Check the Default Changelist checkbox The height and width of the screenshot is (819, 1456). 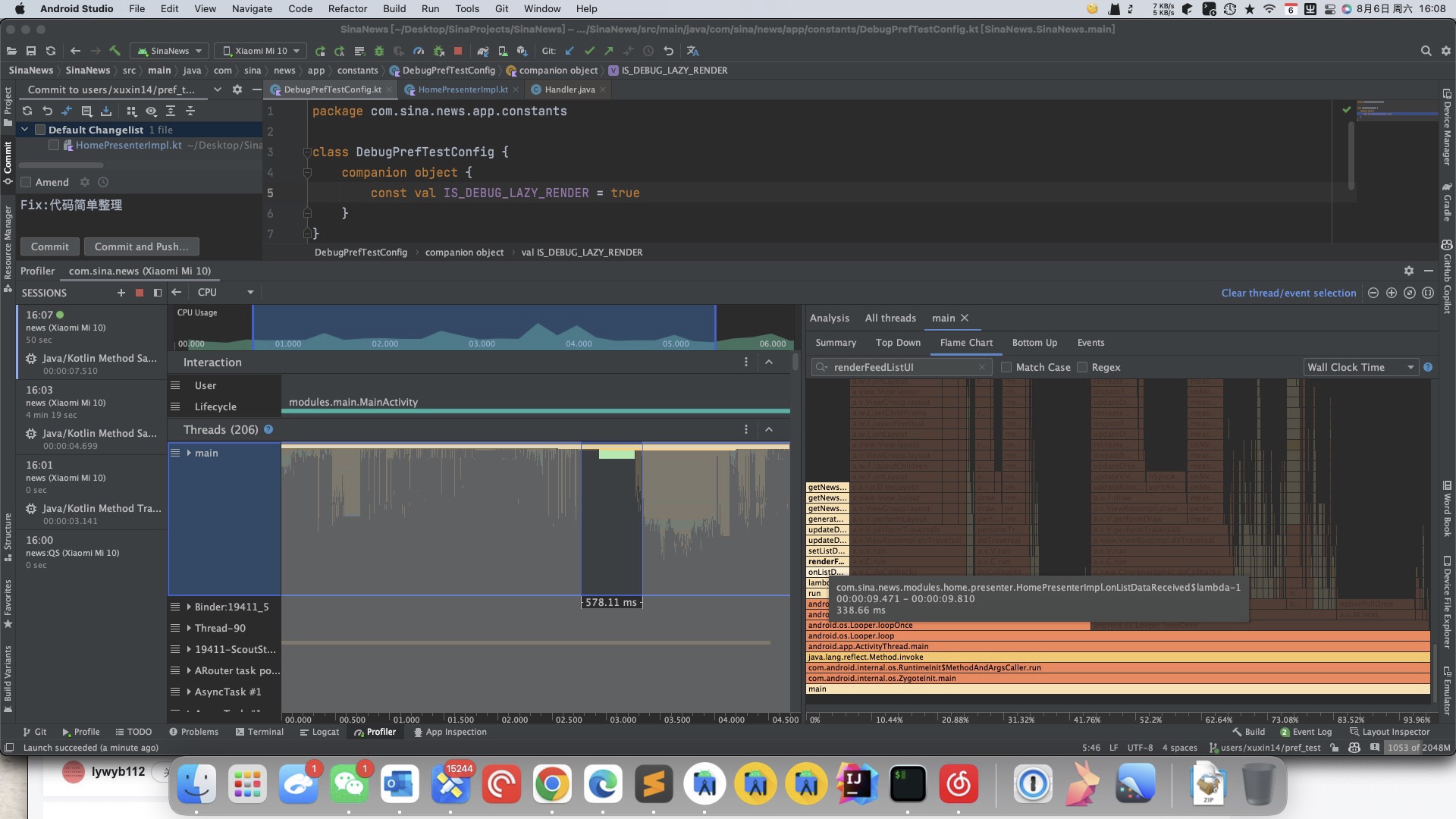pos(40,130)
